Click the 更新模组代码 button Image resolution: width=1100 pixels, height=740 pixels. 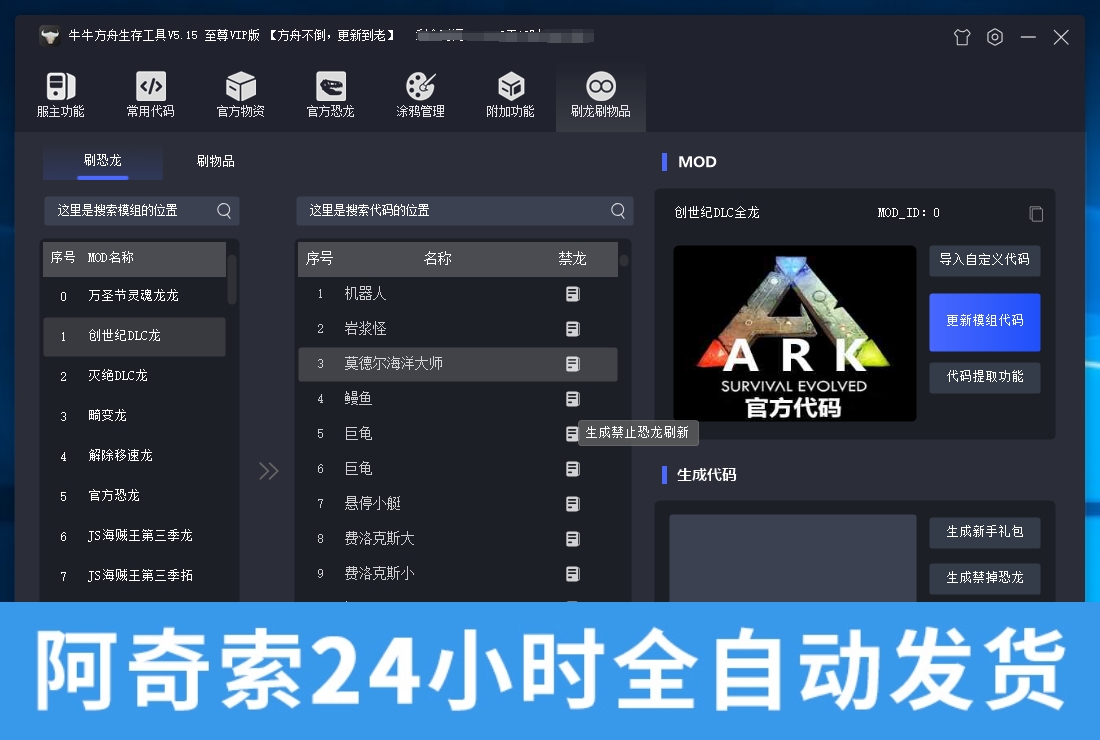984,322
